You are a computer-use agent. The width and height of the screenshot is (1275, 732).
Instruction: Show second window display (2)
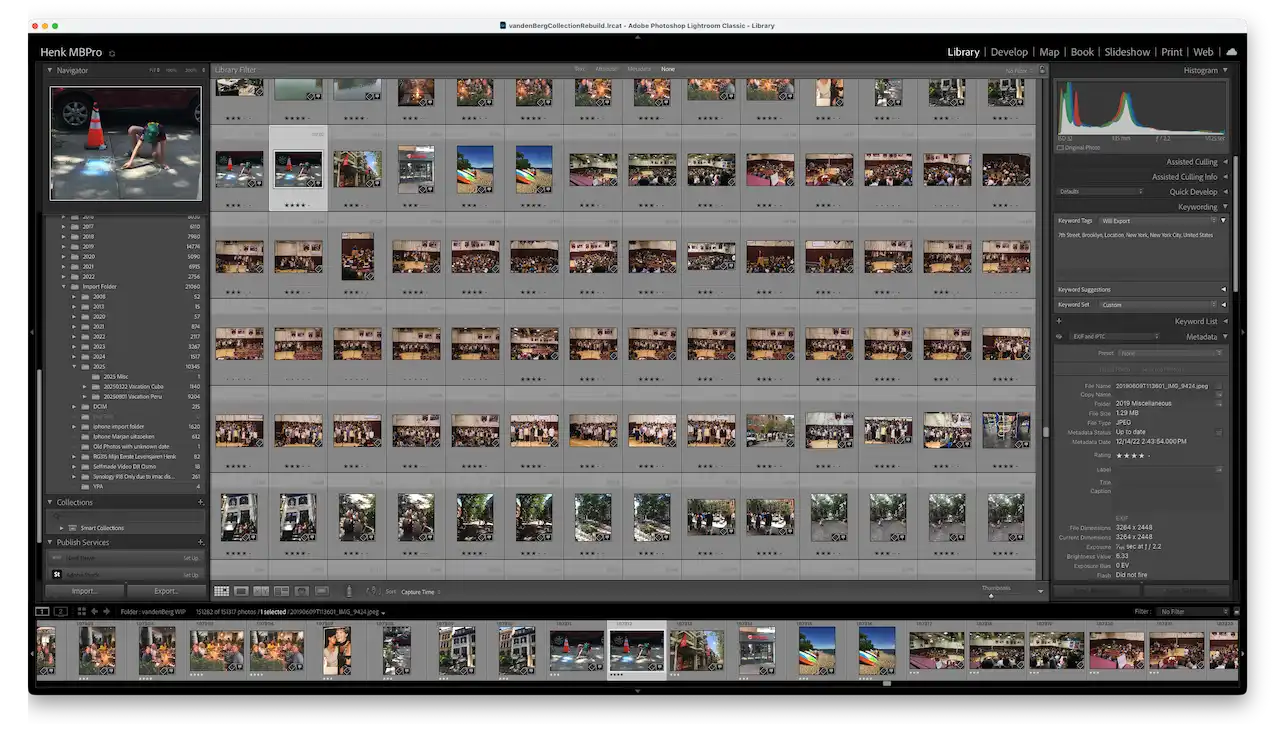coord(61,612)
